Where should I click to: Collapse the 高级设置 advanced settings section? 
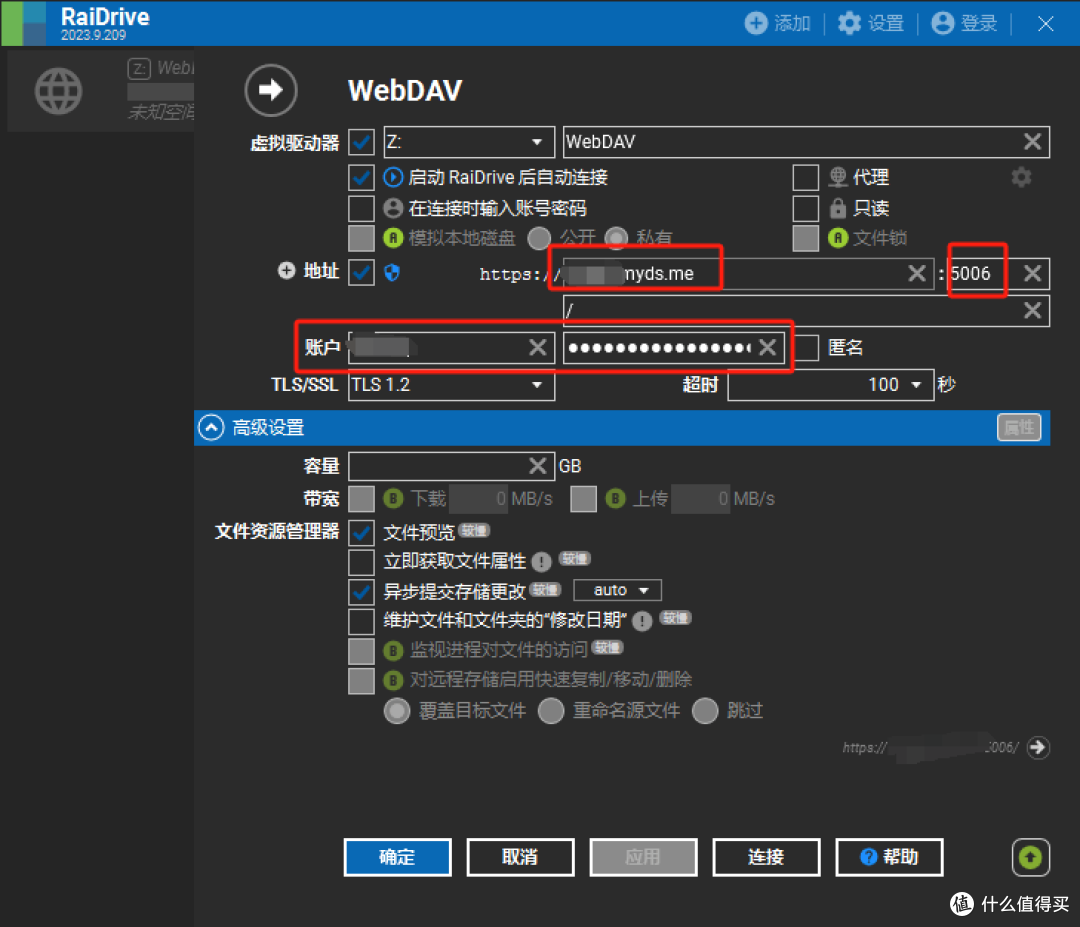[211, 427]
